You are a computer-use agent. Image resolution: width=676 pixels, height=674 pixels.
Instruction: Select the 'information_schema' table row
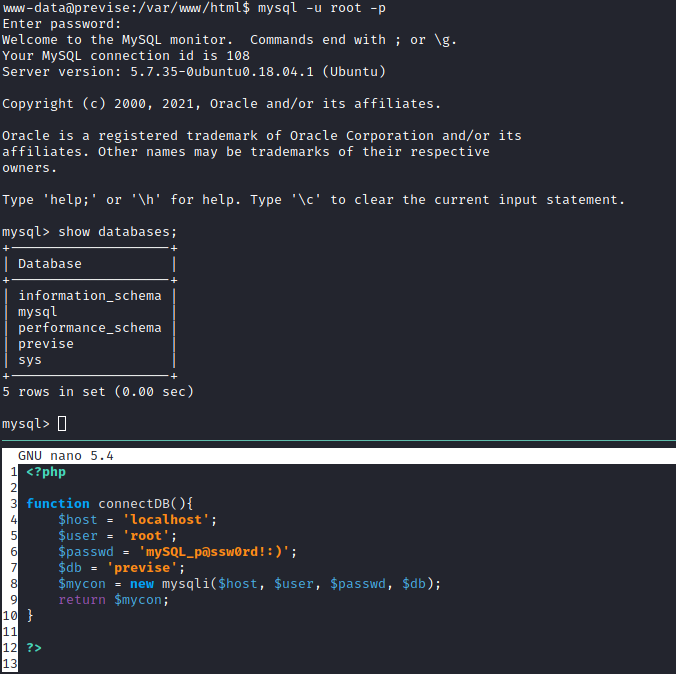(x=90, y=296)
